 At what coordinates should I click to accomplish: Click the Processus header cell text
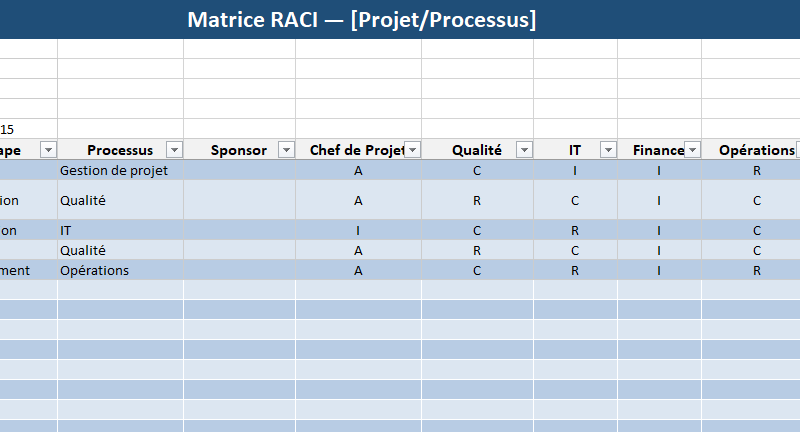pos(120,150)
